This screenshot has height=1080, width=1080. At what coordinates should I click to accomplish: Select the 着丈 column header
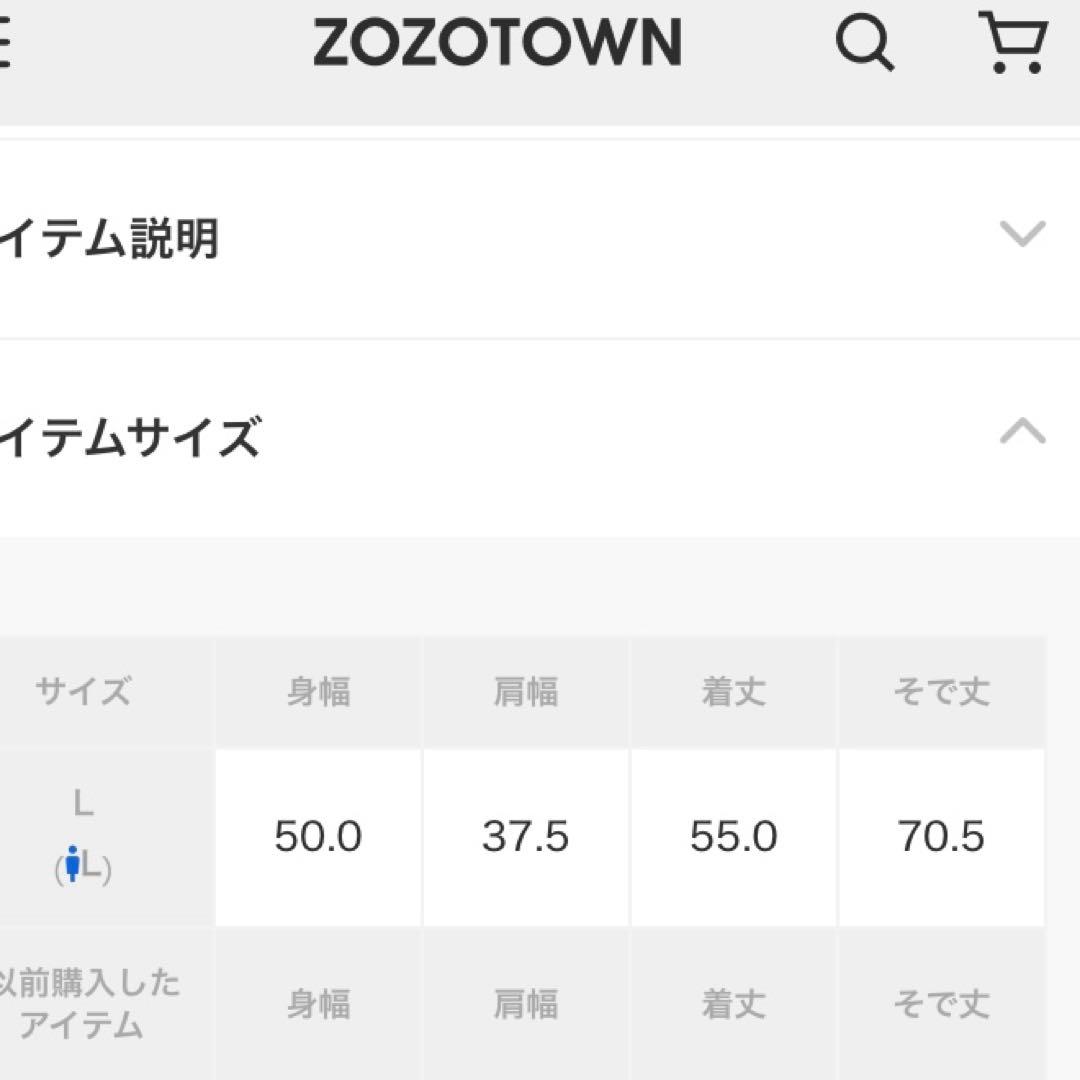coord(733,692)
